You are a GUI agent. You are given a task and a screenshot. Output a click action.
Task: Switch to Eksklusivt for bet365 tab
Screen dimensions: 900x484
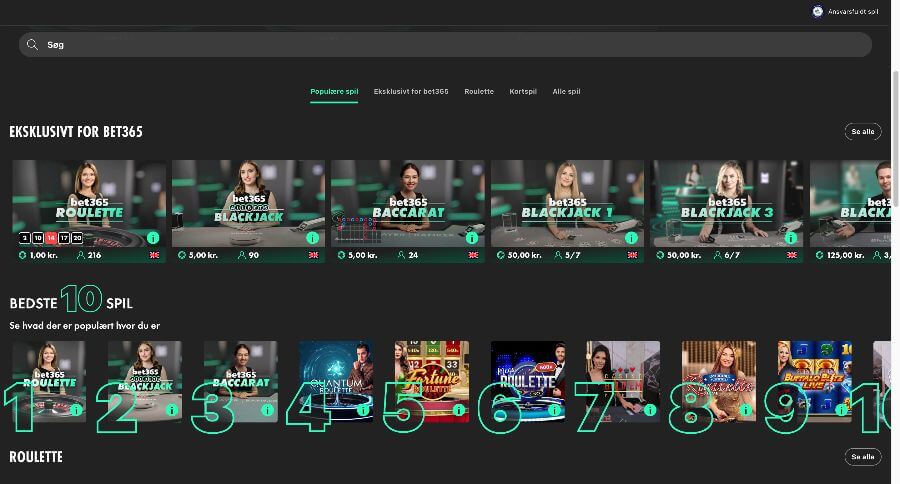click(x=411, y=91)
